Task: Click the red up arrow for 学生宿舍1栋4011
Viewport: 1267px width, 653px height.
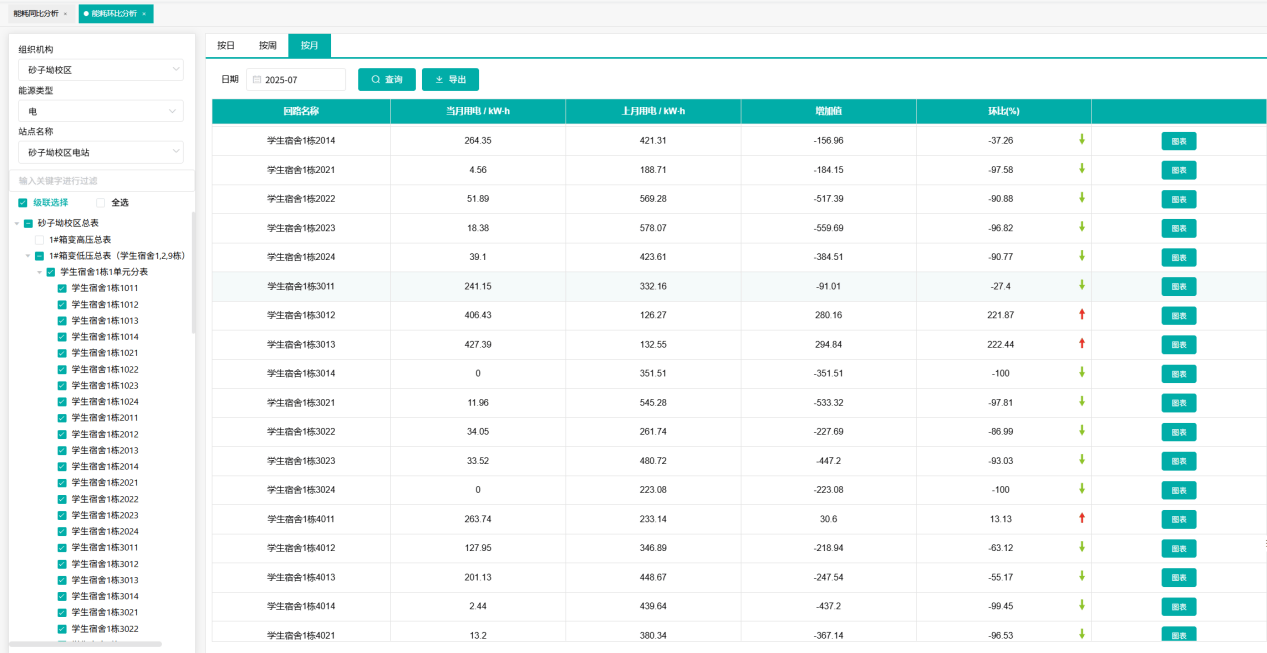Action: click(x=1081, y=518)
